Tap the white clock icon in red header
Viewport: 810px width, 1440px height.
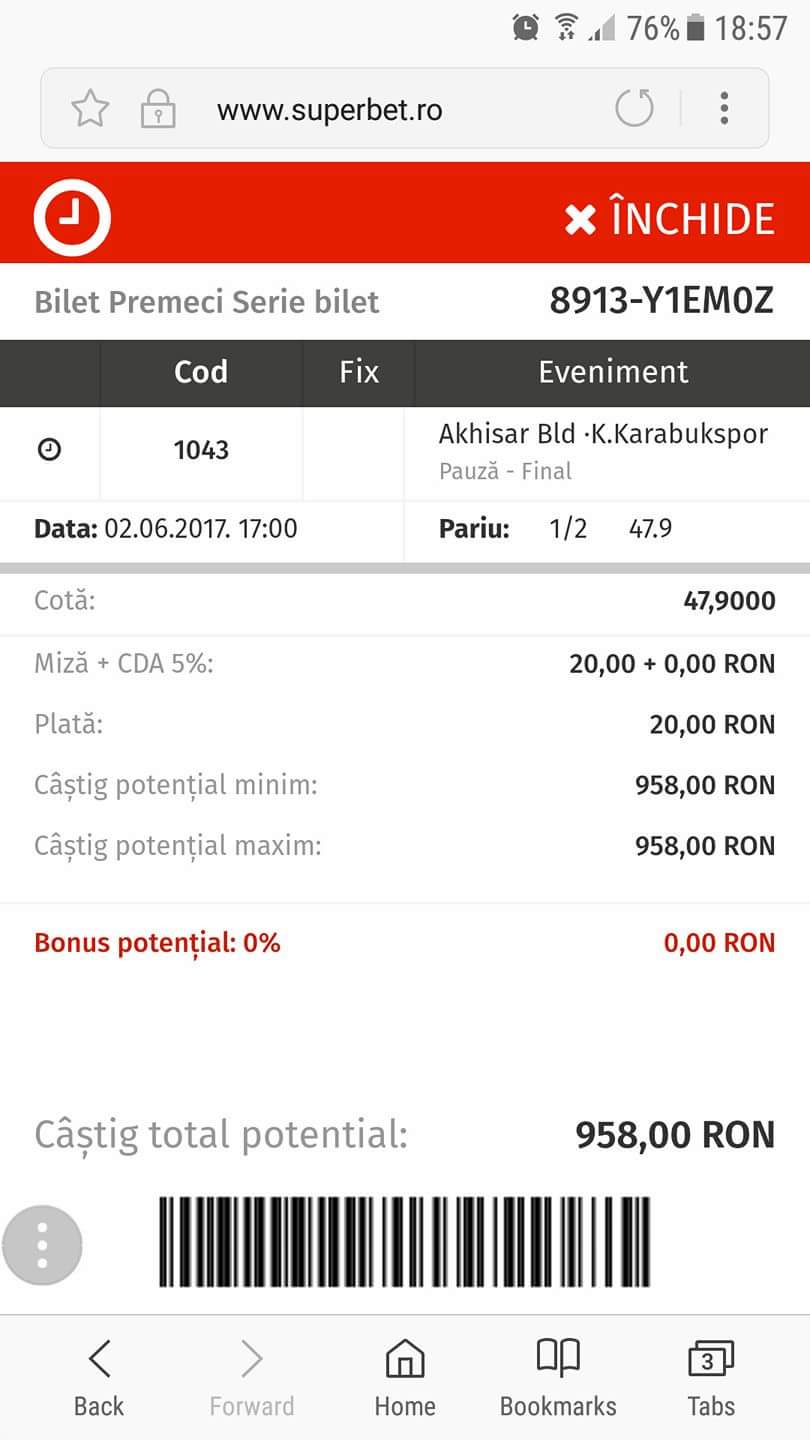pos(72,218)
